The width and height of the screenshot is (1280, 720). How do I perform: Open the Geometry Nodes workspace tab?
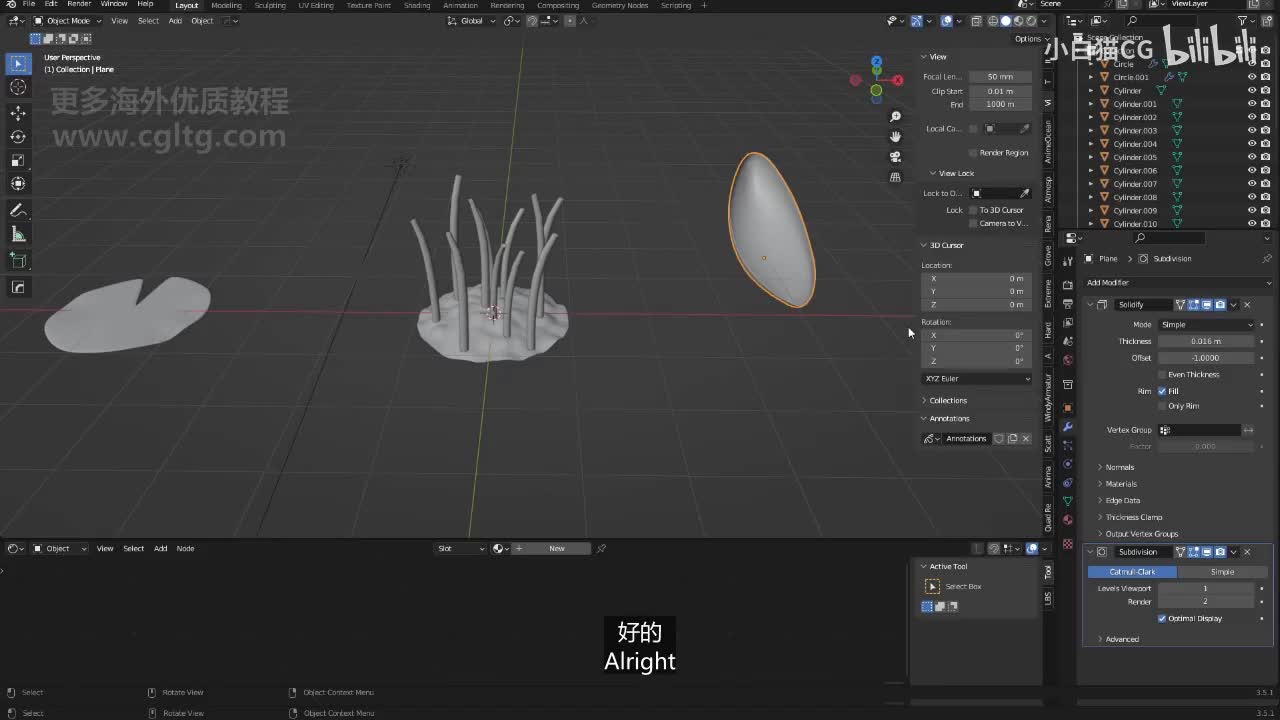click(620, 5)
